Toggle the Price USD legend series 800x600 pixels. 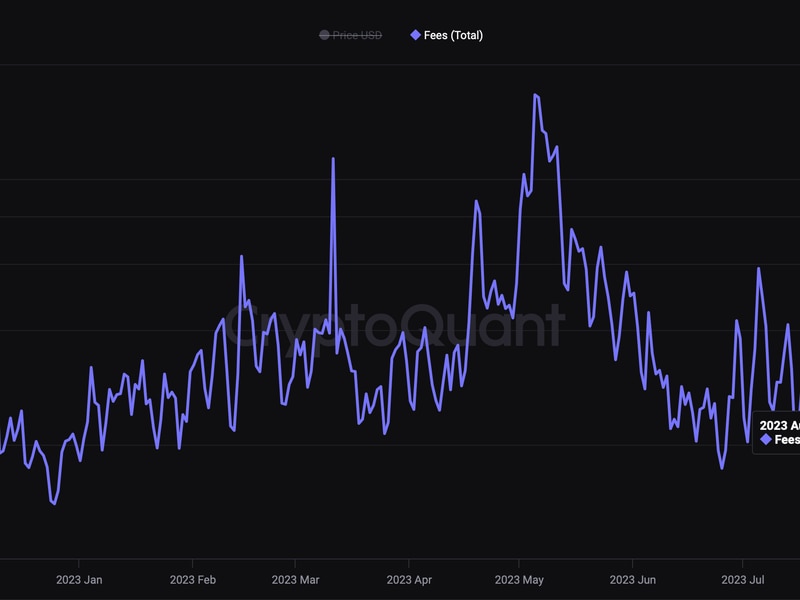click(356, 35)
